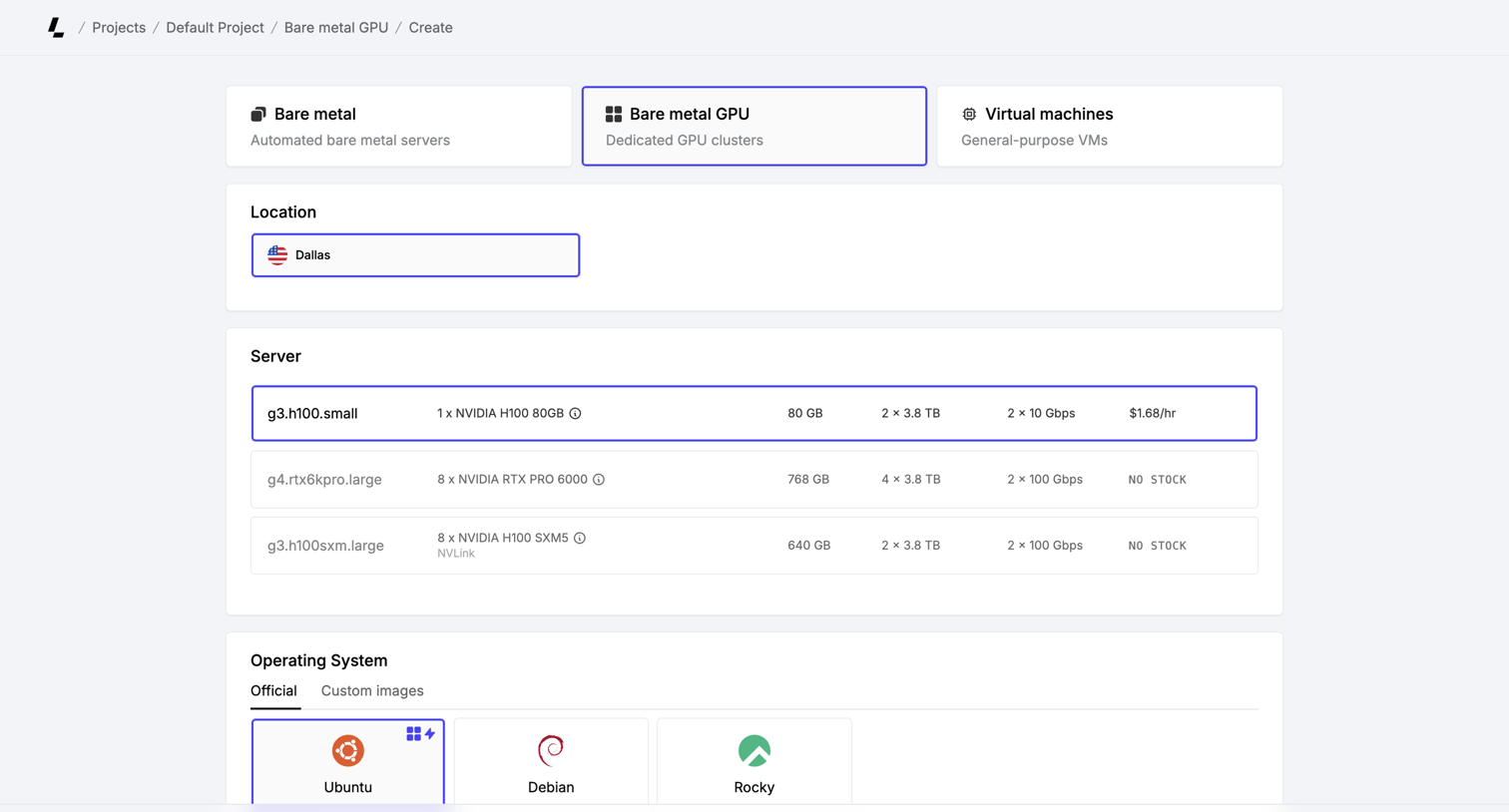Click the Create breadcrumb item
The width and height of the screenshot is (1509, 812).
tap(430, 28)
